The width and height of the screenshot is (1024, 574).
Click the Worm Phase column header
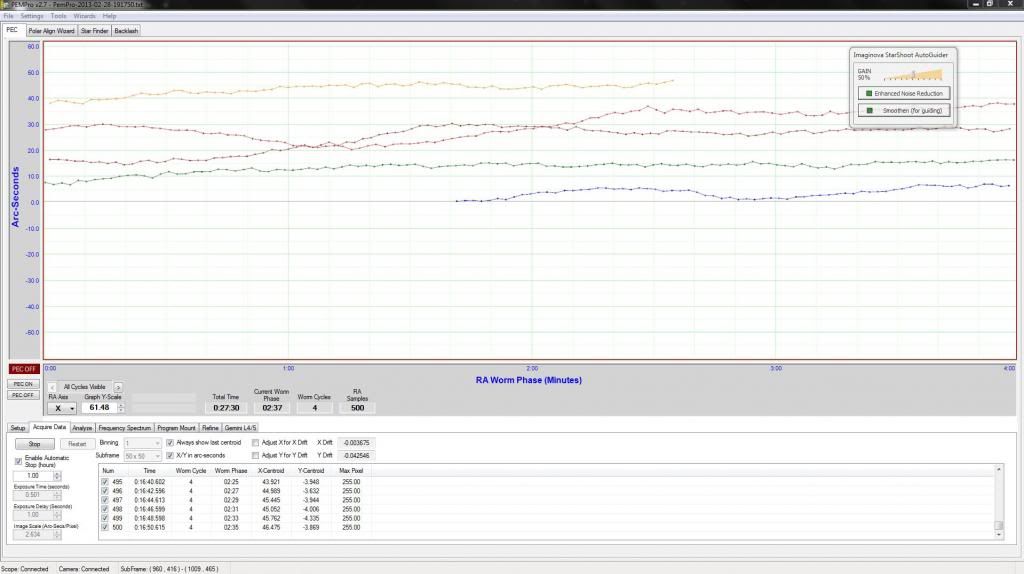click(x=231, y=471)
